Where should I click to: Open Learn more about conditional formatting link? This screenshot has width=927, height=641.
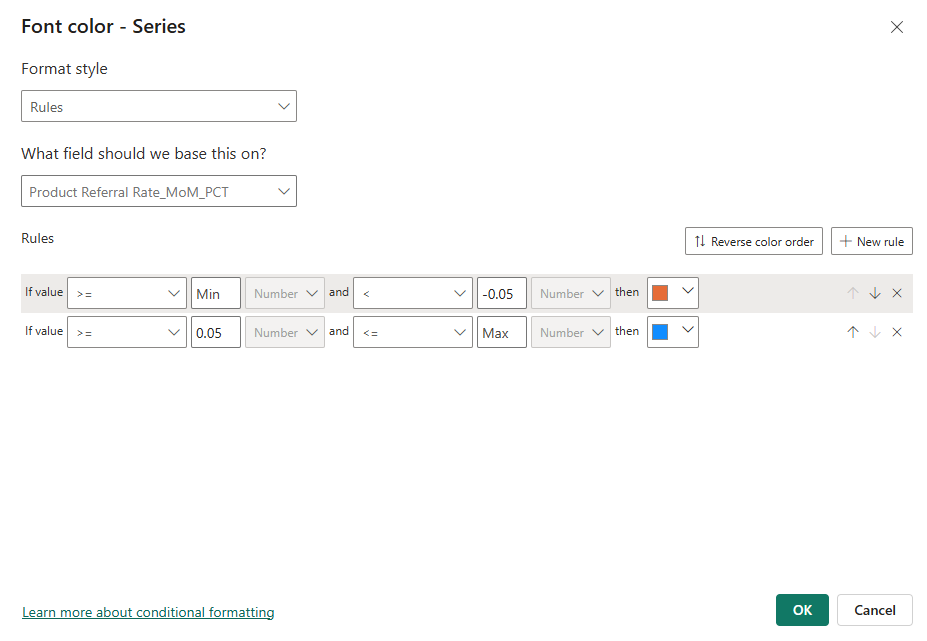[x=148, y=612]
